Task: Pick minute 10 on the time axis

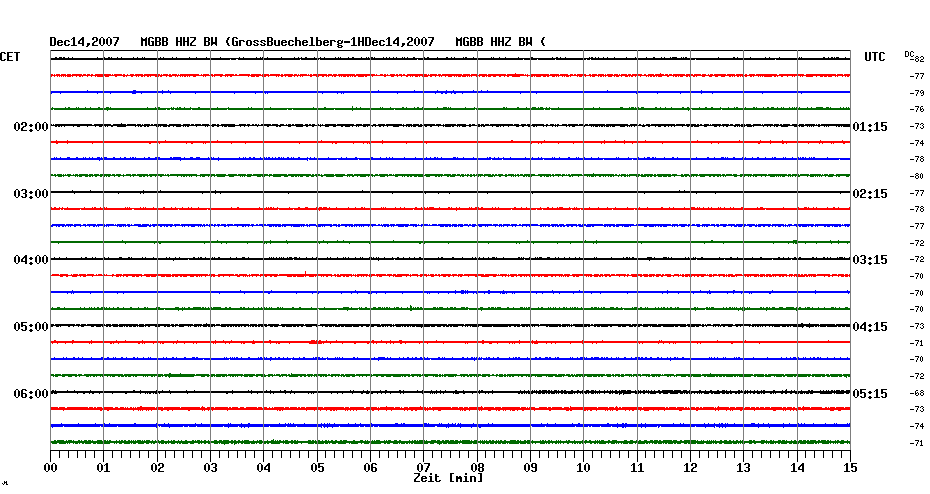Action: [584, 468]
